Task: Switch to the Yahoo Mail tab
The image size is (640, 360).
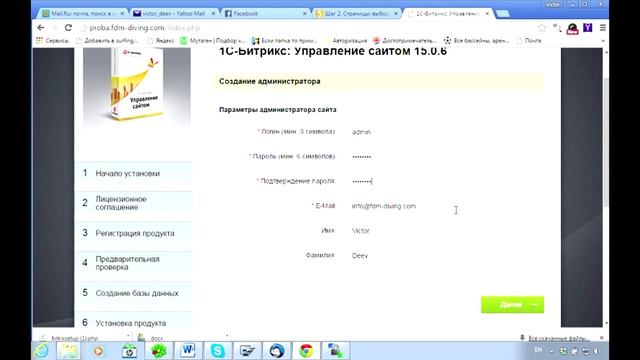Action: (x=173, y=13)
